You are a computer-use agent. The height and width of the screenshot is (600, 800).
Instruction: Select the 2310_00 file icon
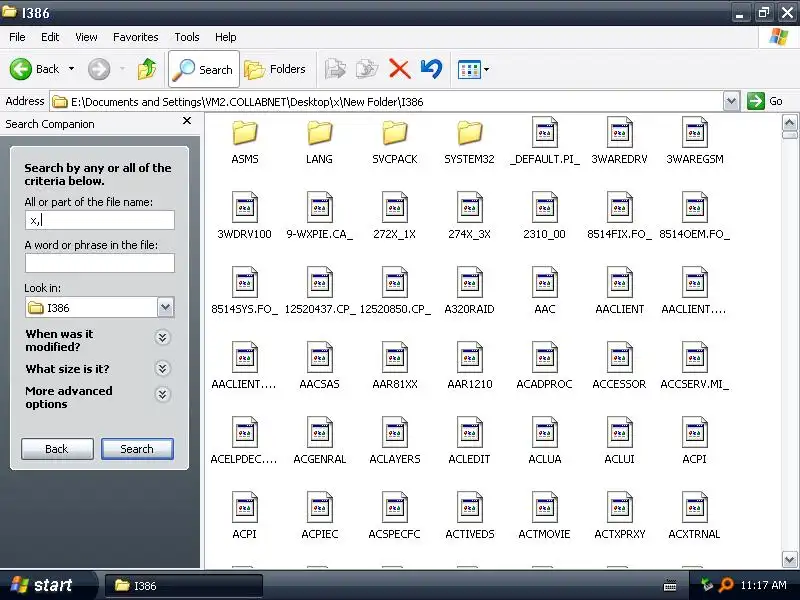point(545,207)
